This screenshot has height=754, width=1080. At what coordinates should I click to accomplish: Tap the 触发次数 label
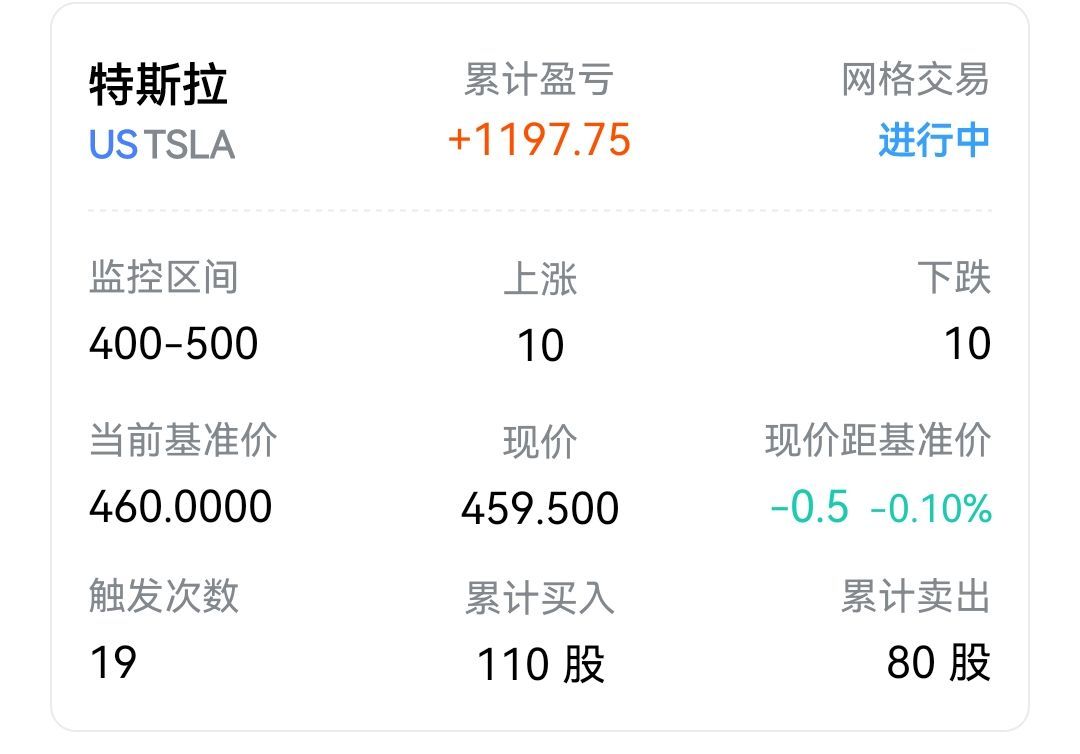(164, 597)
